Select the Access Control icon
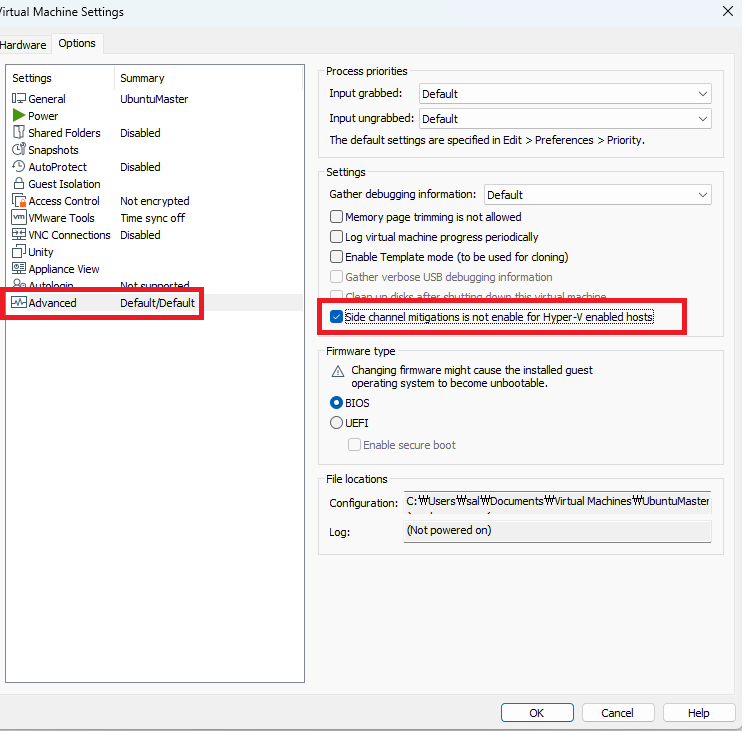Image resolution: width=744 pixels, height=731 pixels. pos(19,200)
